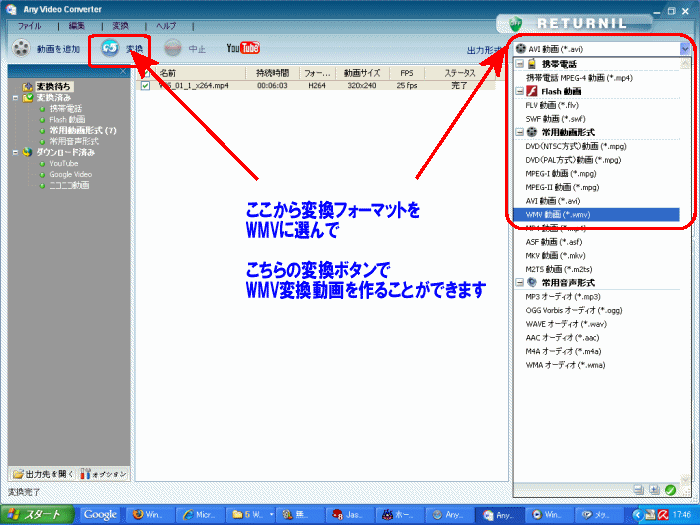Image resolution: width=700 pixels, height=525 pixels.
Task: Click the collapse-all icon at the bottom of format panel
Action: pos(639,490)
